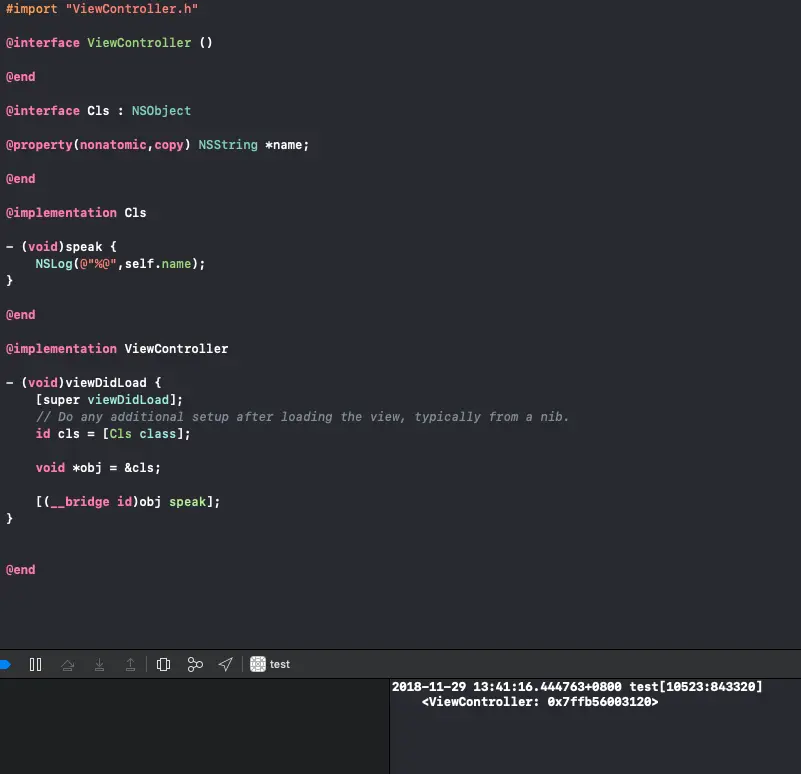Click the Step Over debug icon
This screenshot has height=774, width=801.
pyautogui.click(x=67, y=664)
